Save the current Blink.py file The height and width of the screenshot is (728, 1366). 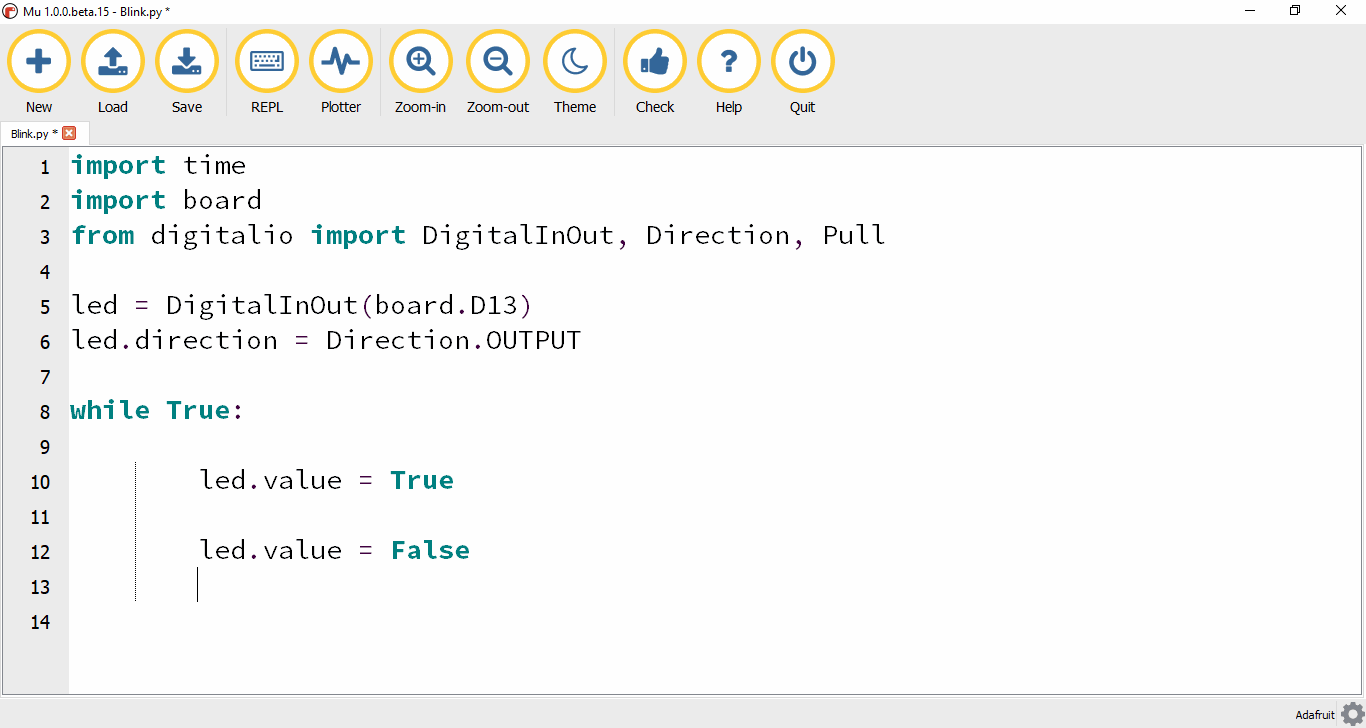pos(187,61)
